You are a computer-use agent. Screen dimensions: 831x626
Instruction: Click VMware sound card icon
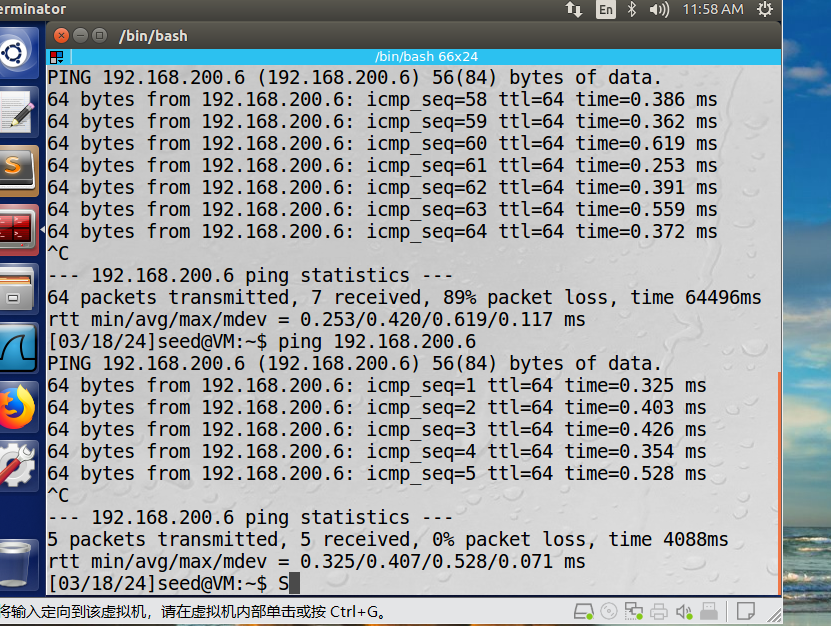pyautogui.click(x=684, y=612)
